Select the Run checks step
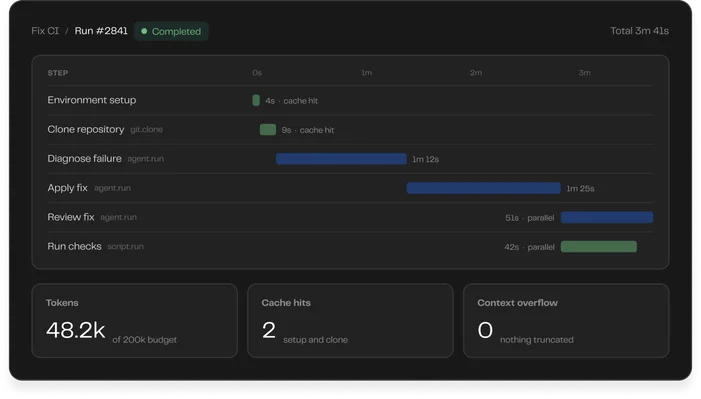This screenshot has width=701, height=399. [74, 246]
